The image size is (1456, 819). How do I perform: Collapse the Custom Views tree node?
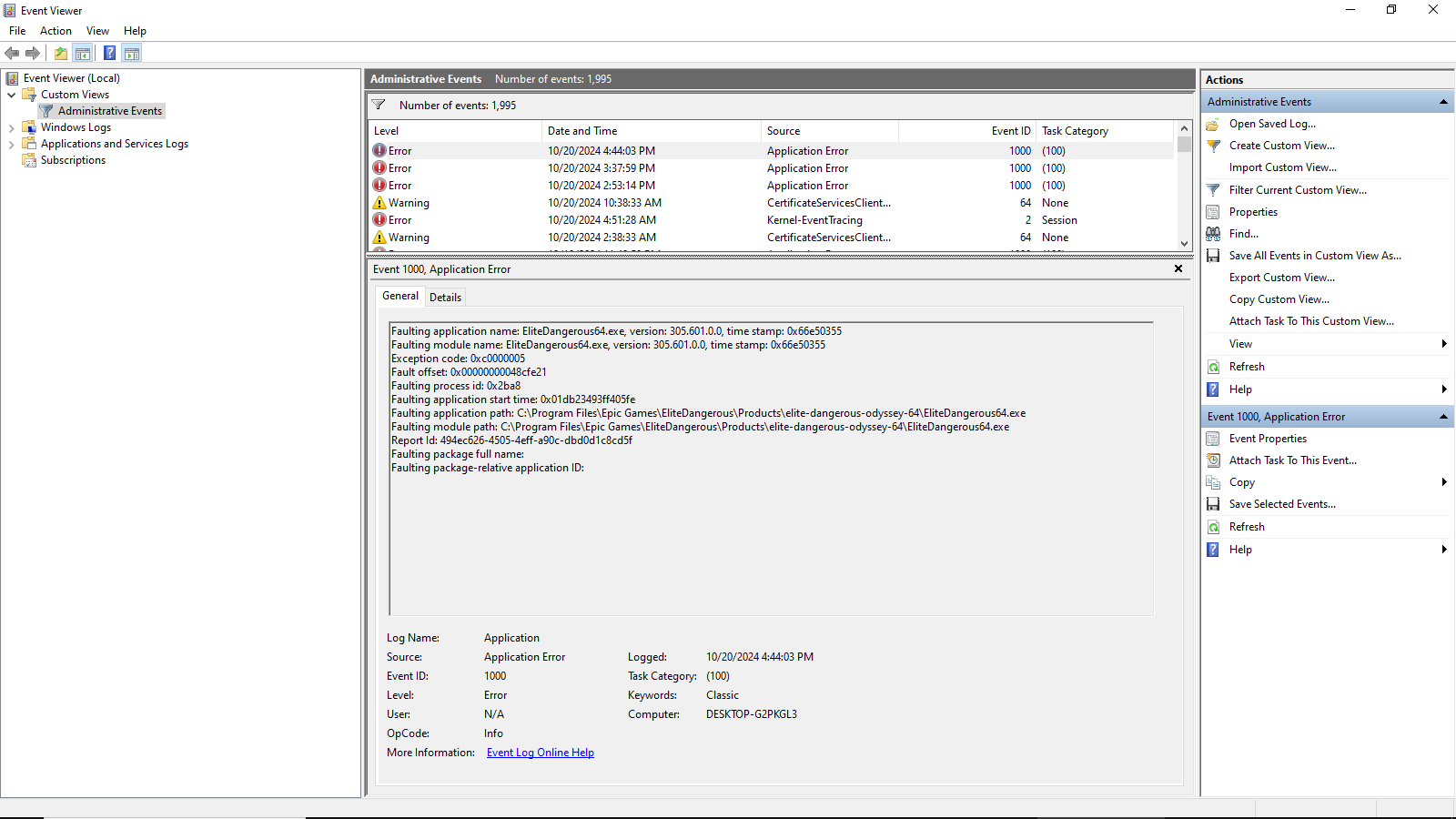[11, 95]
